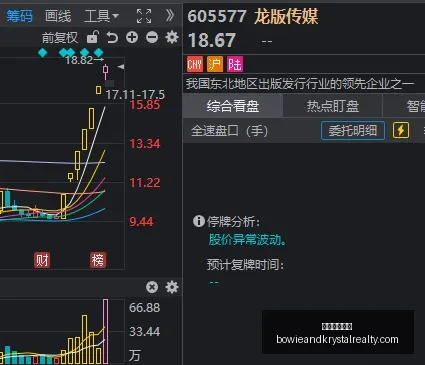Image resolution: width=425 pixels, height=365 pixels.
Task: Toggle fullscreen chart expand icon
Action: pos(144,16)
